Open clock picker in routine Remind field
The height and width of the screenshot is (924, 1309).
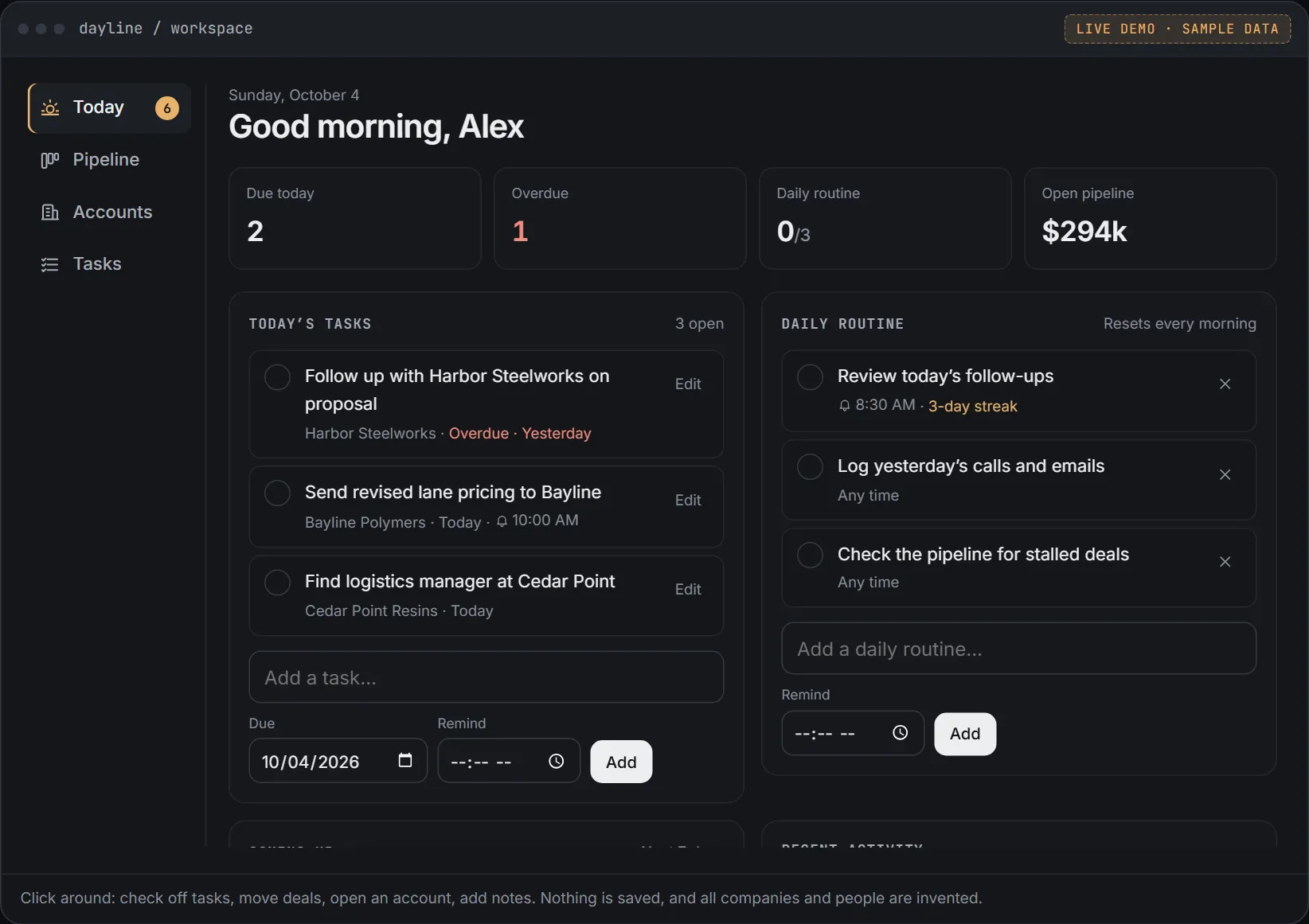point(901,733)
